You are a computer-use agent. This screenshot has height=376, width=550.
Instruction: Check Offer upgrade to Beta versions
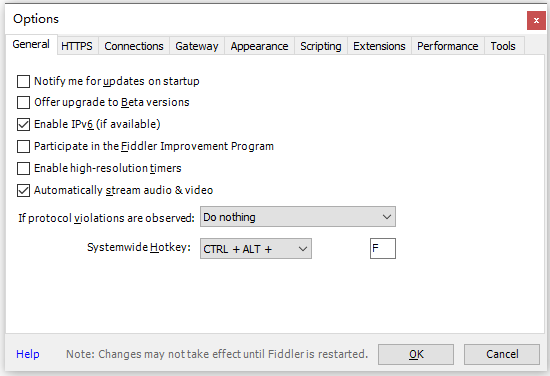[24, 102]
